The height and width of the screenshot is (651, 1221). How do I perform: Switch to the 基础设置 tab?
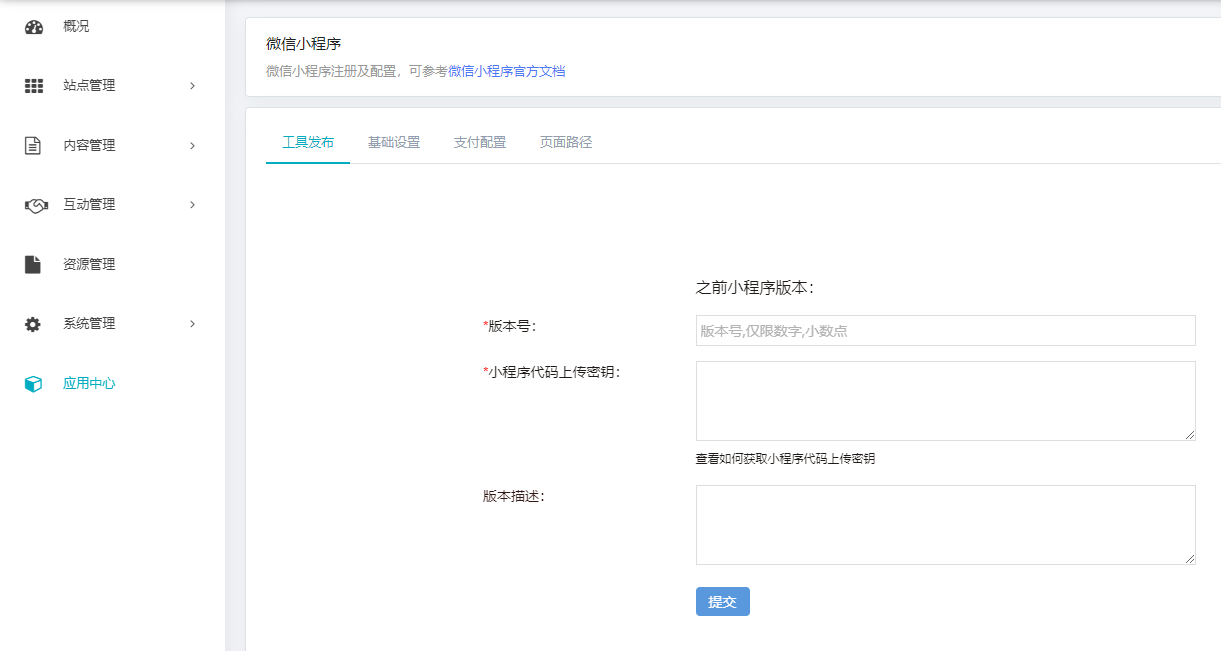[394, 142]
